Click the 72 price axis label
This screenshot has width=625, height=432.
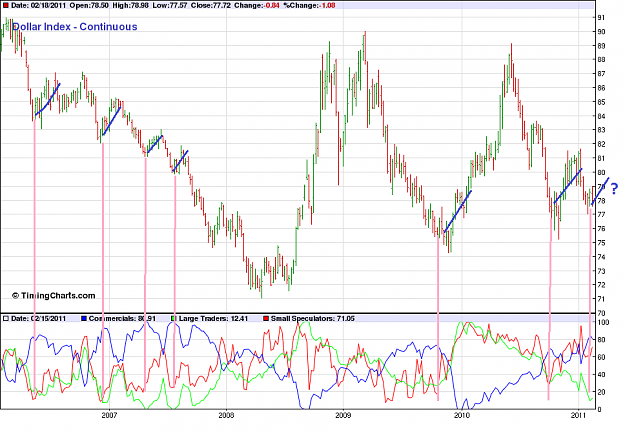coord(601,285)
